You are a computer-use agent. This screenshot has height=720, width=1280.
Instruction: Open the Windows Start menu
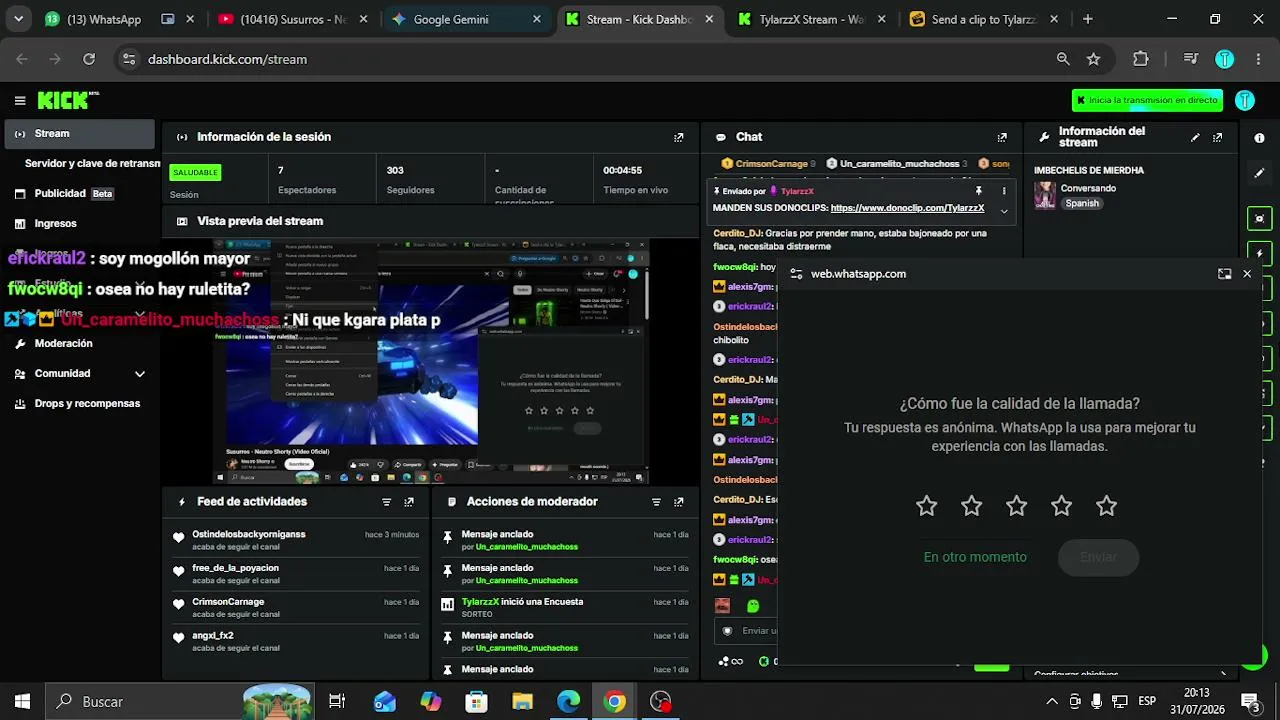point(22,701)
